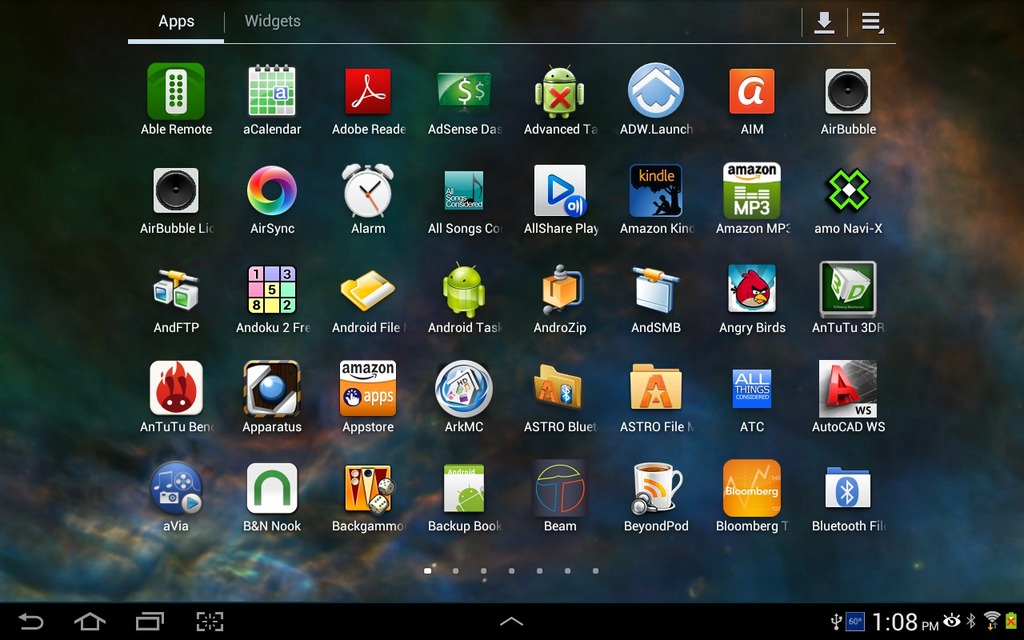
Task: Launch AndSMB
Action: [656, 290]
